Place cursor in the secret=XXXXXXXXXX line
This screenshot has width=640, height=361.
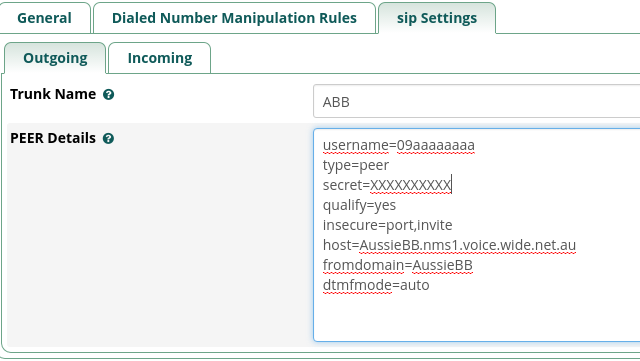click(x=387, y=185)
